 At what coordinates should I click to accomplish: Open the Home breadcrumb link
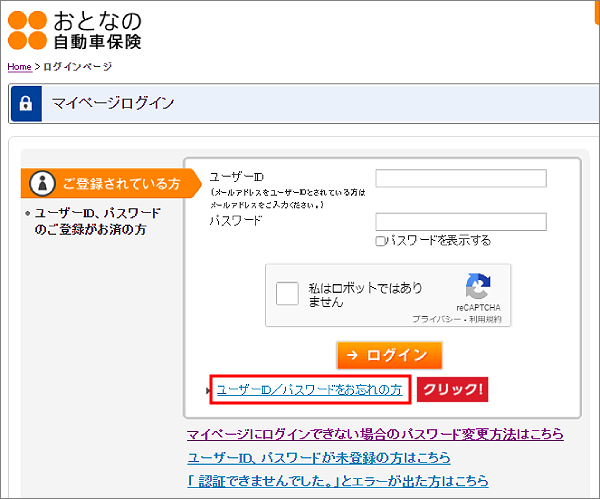(20, 67)
